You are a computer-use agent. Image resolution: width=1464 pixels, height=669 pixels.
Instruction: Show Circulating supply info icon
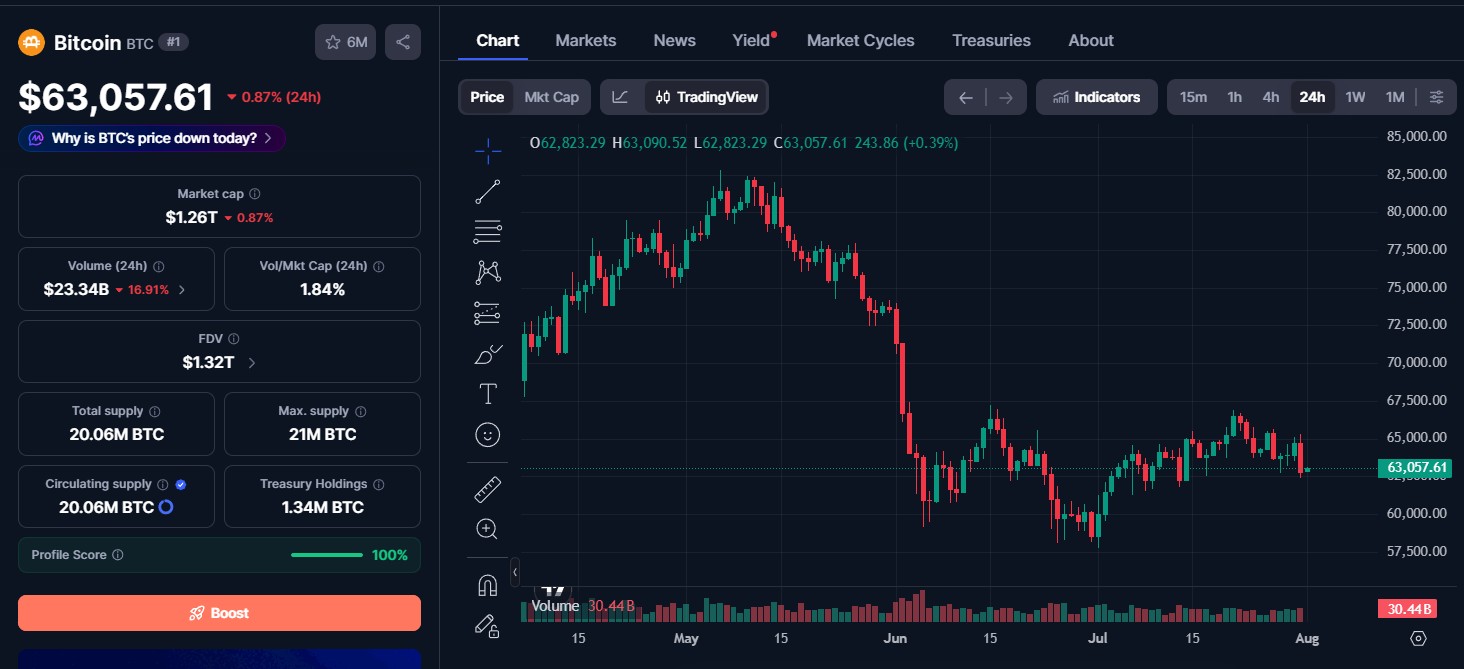[x=163, y=484]
